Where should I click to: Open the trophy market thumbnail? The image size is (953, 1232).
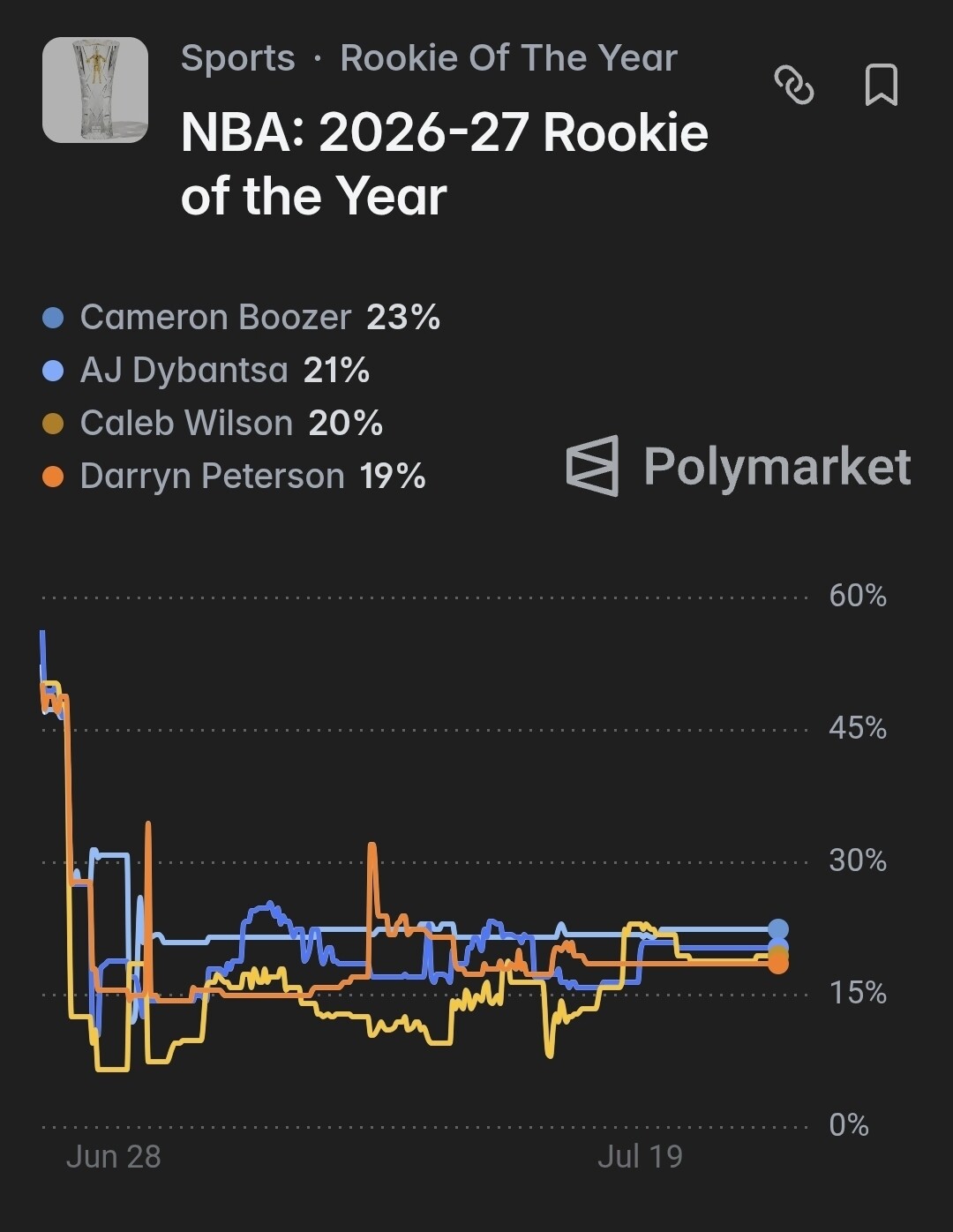95,90
